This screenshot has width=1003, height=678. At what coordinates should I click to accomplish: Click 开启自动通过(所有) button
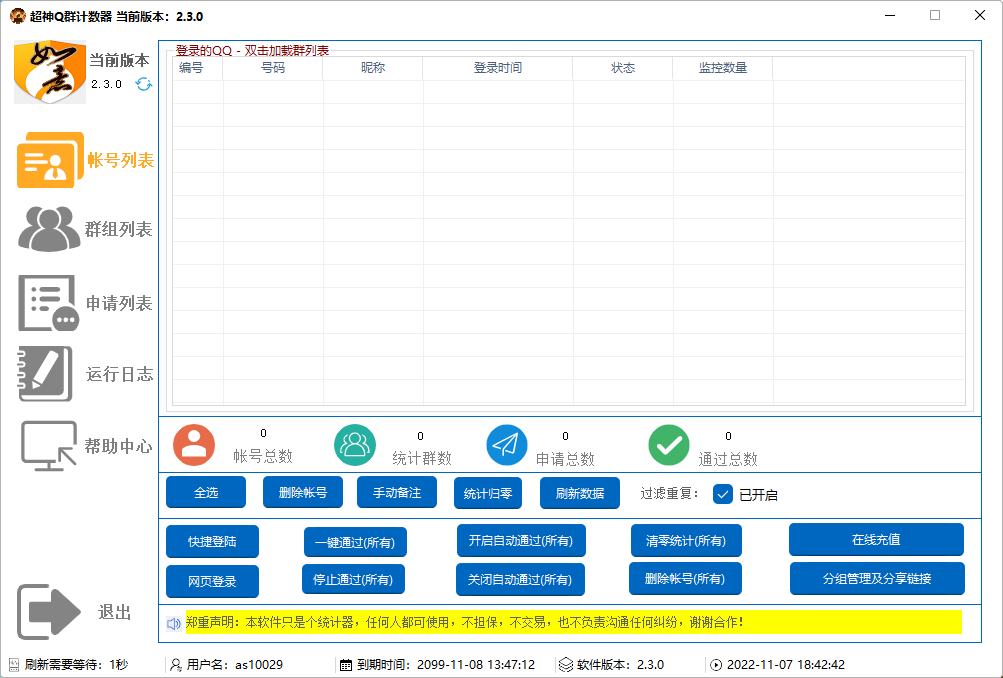(521, 541)
